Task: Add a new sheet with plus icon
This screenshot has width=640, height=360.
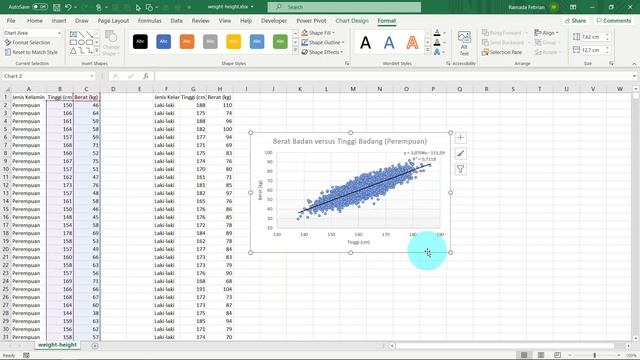Action: (x=95, y=346)
